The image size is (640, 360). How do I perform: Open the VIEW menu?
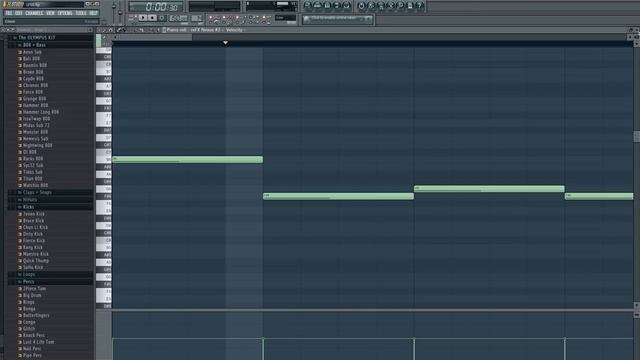50,13
